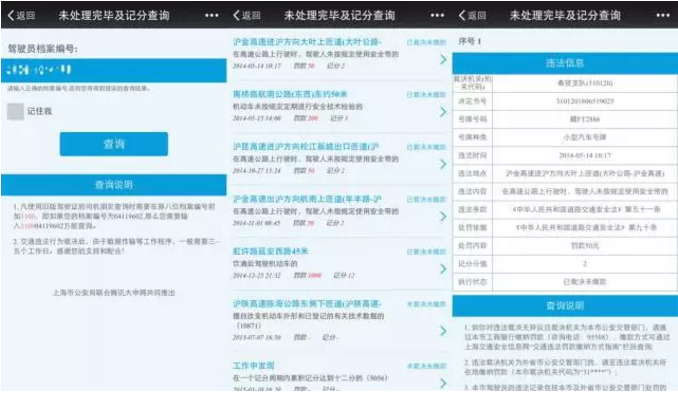Expand the 南桥路航南公路 record via its chevron
678x393 pixels.
[443, 112]
